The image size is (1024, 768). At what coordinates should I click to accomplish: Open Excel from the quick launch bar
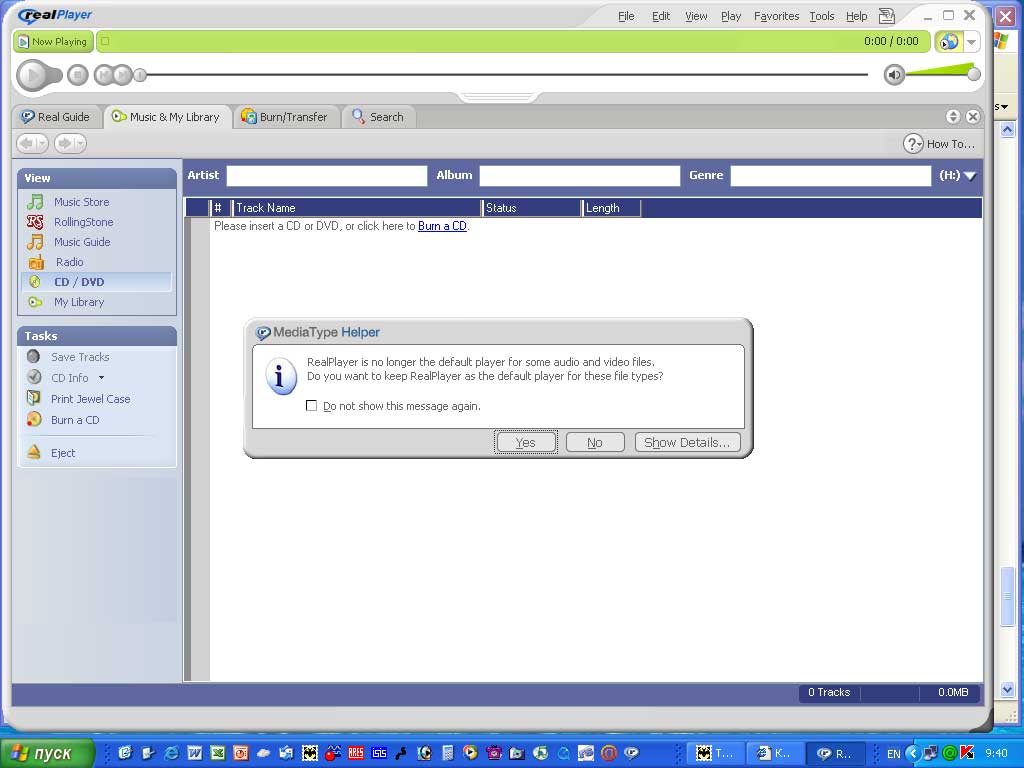point(217,753)
